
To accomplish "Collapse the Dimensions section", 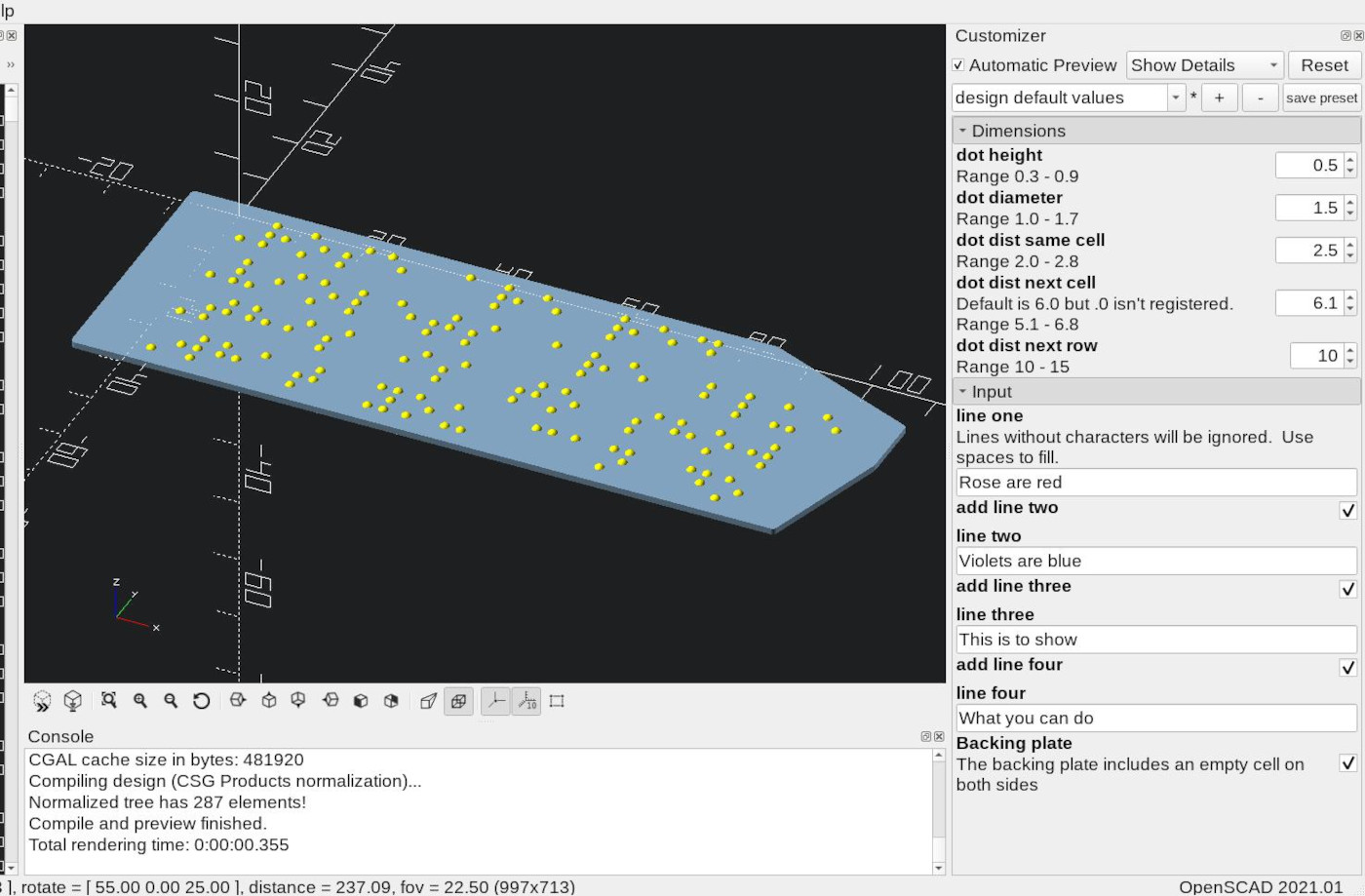I will [1156, 131].
